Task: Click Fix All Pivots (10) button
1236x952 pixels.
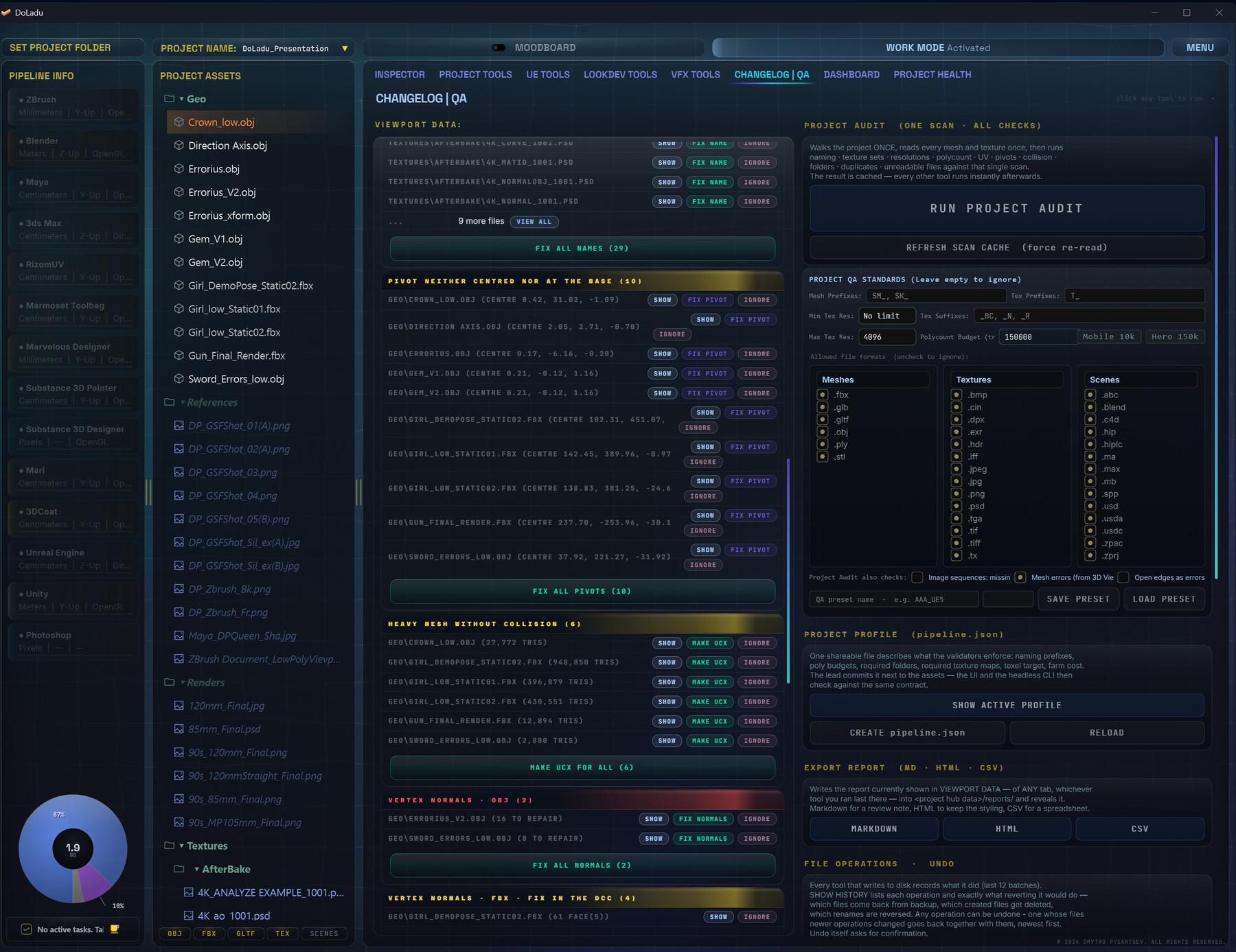Action: point(582,591)
